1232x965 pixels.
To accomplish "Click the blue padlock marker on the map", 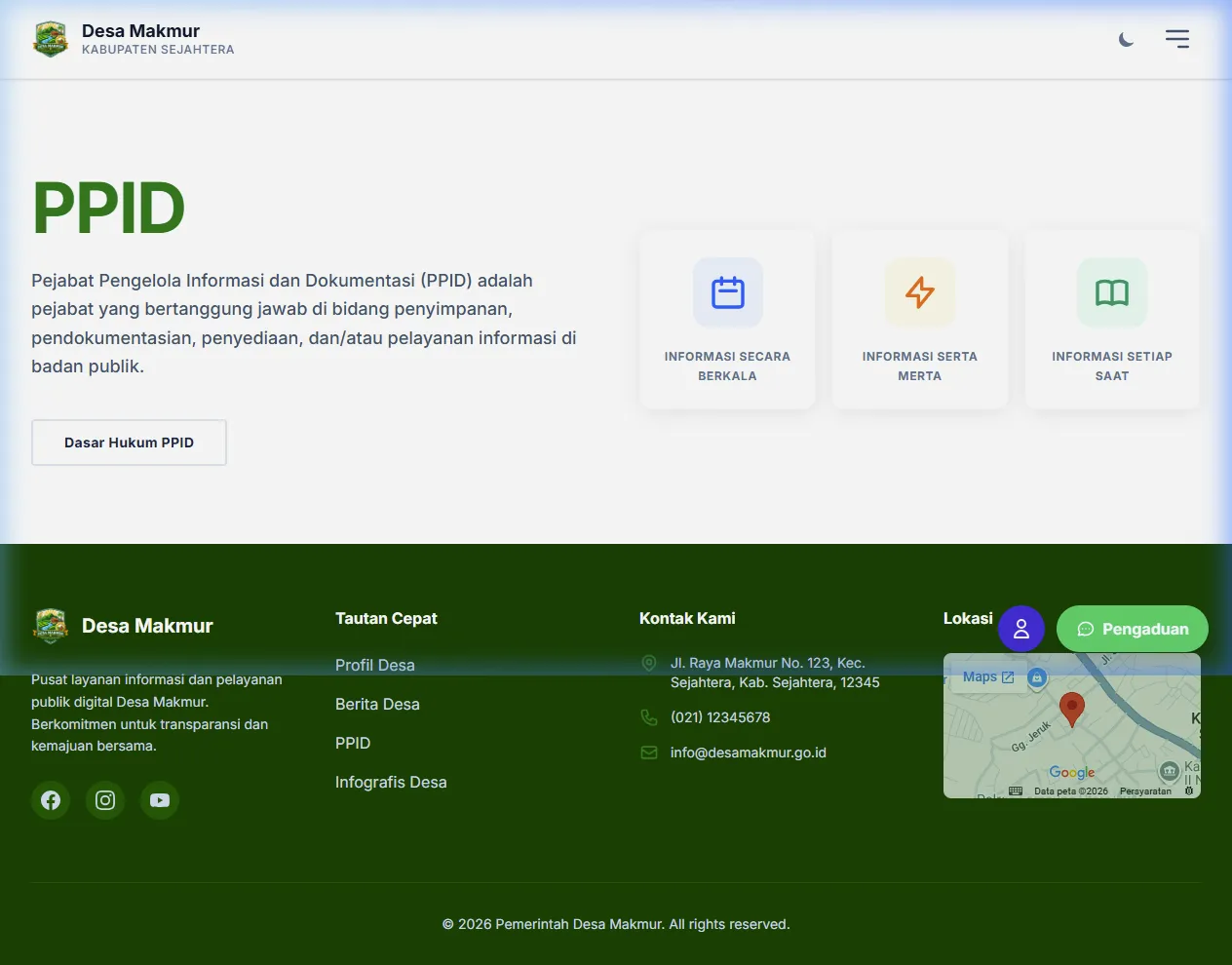I will point(1036,676).
